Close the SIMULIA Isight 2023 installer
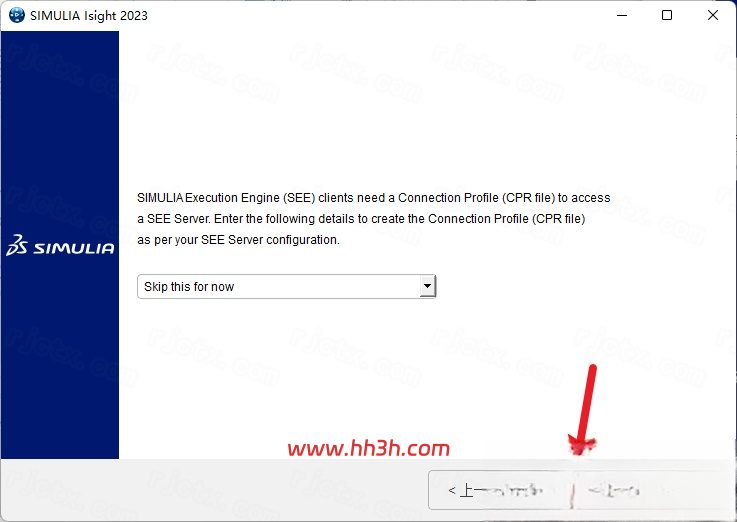Image resolution: width=737 pixels, height=522 pixels. 713,16
